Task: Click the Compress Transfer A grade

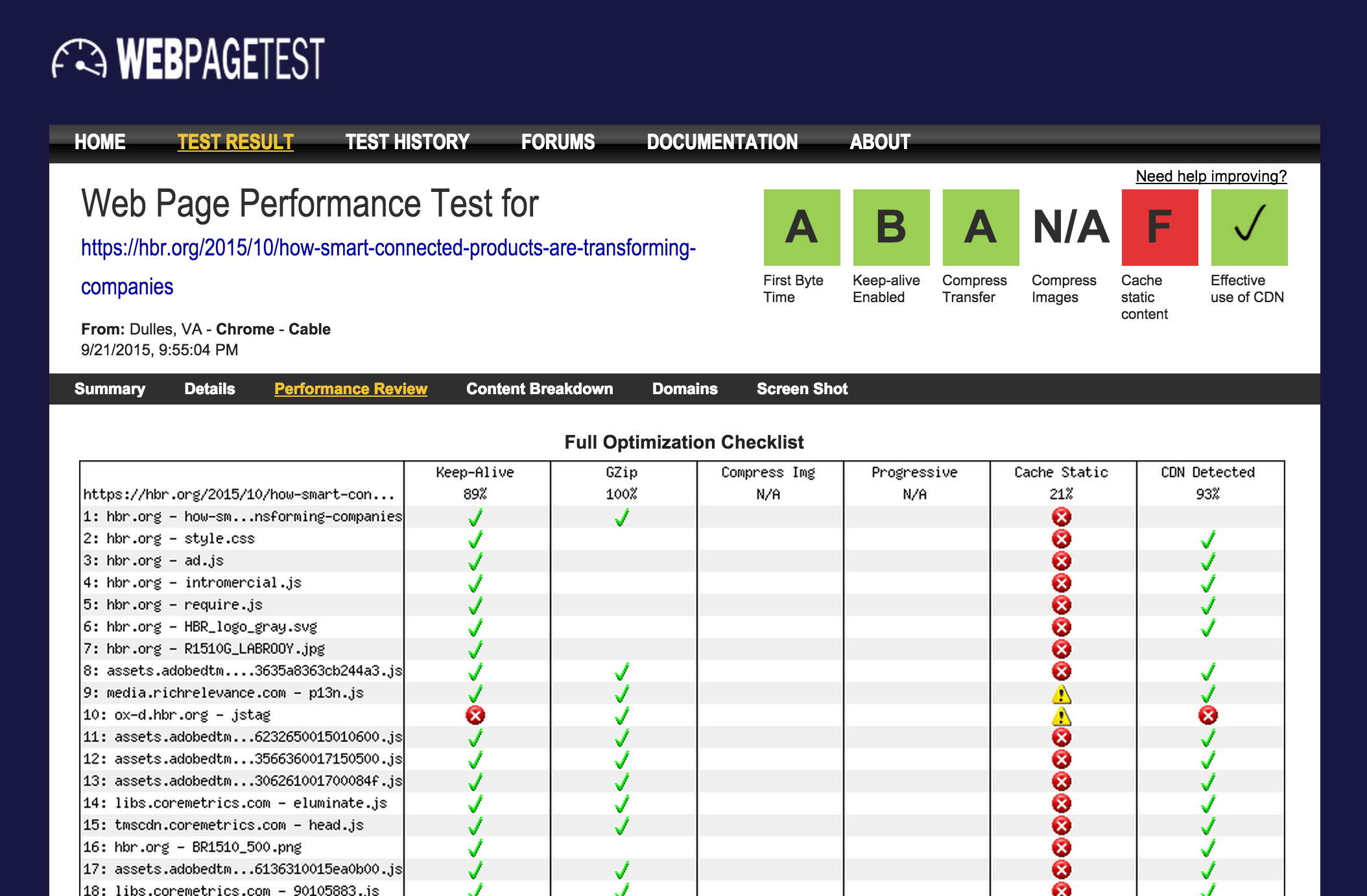Action: (981, 228)
